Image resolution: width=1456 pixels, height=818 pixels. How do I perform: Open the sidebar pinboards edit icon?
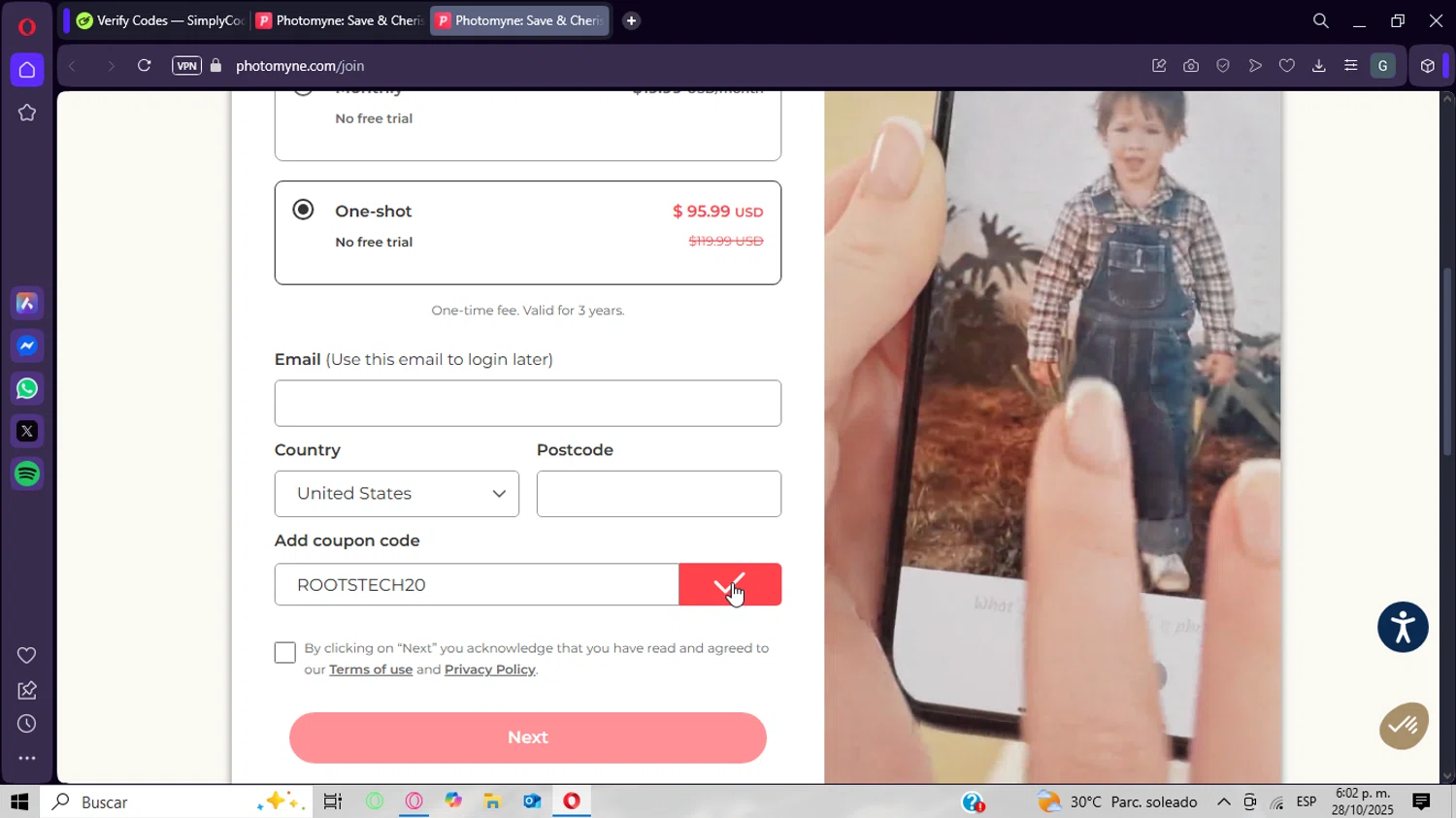[x=27, y=690]
